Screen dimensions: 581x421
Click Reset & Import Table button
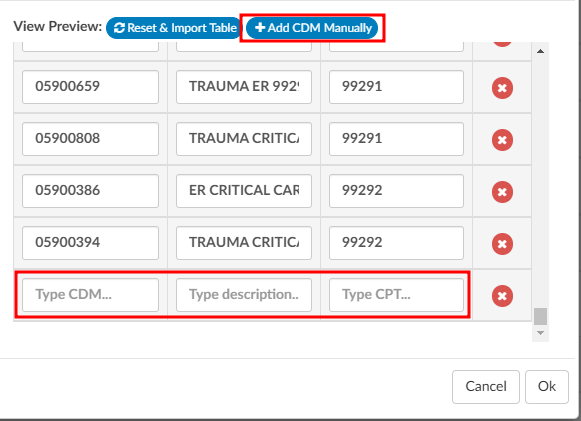pos(175,28)
